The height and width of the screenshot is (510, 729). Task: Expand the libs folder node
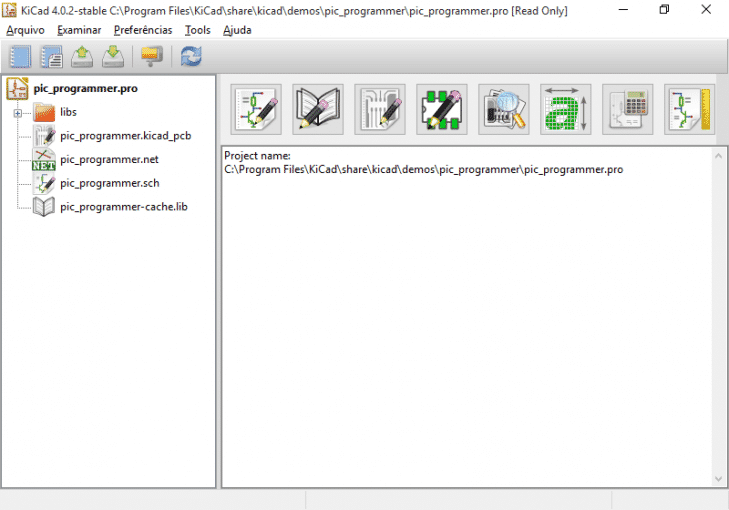pos(18,113)
